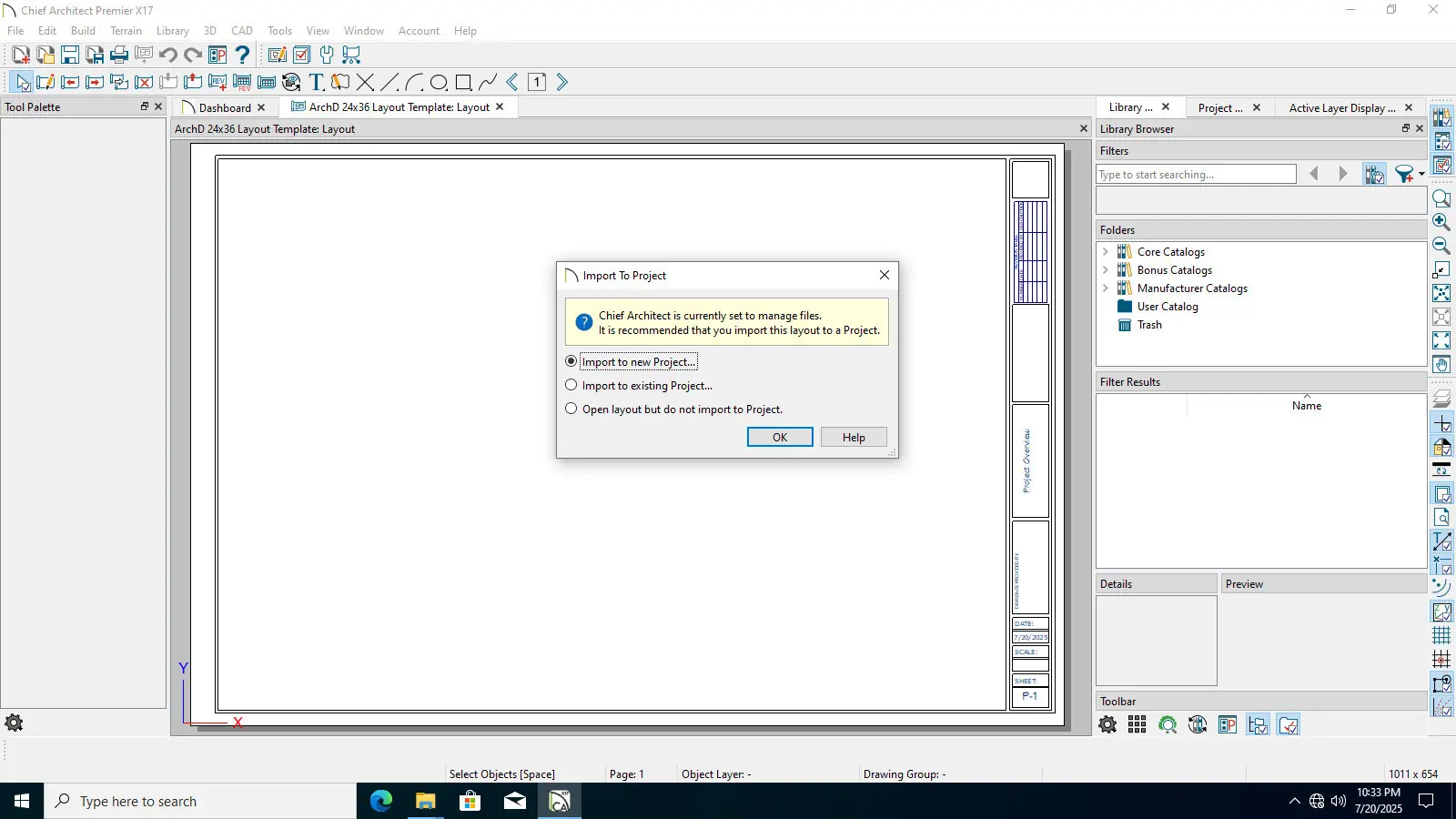Viewport: 1456px width, 819px height.
Task: Go to previous page arrow
Action: (x=512, y=83)
